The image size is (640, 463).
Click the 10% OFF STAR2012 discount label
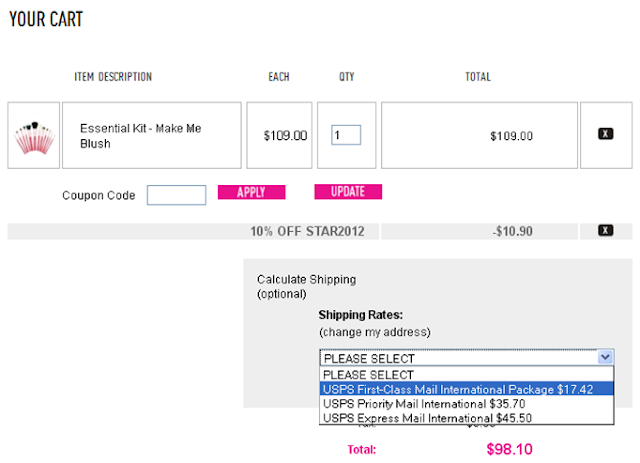[307, 232]
